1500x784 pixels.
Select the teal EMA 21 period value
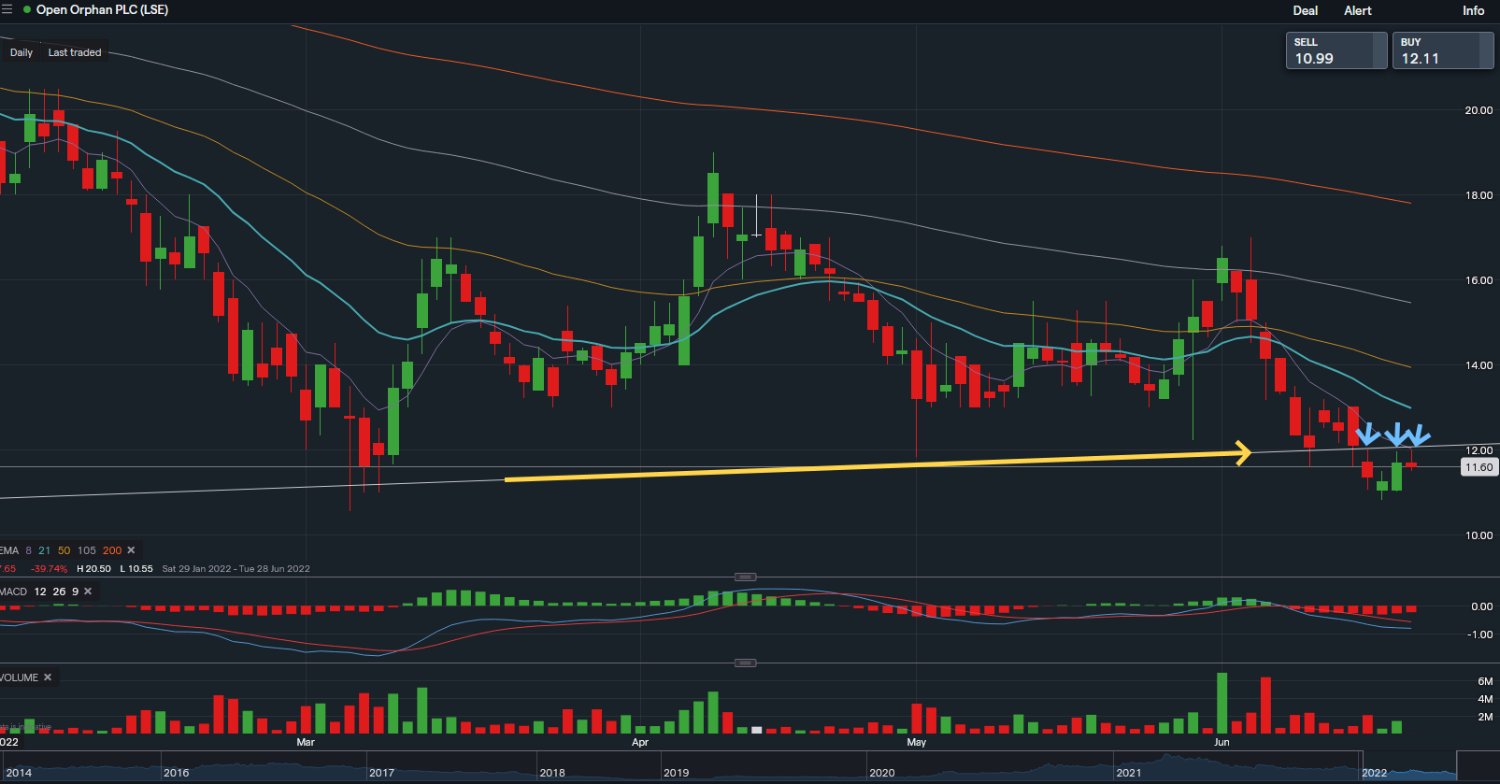pyautogui.click(x=45, y=550)
